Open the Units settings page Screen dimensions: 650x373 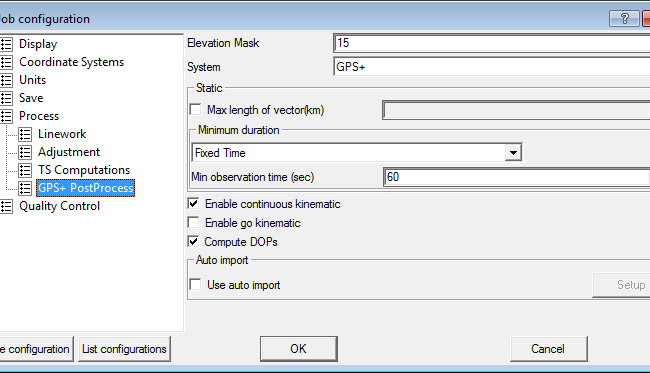point(32,80)
